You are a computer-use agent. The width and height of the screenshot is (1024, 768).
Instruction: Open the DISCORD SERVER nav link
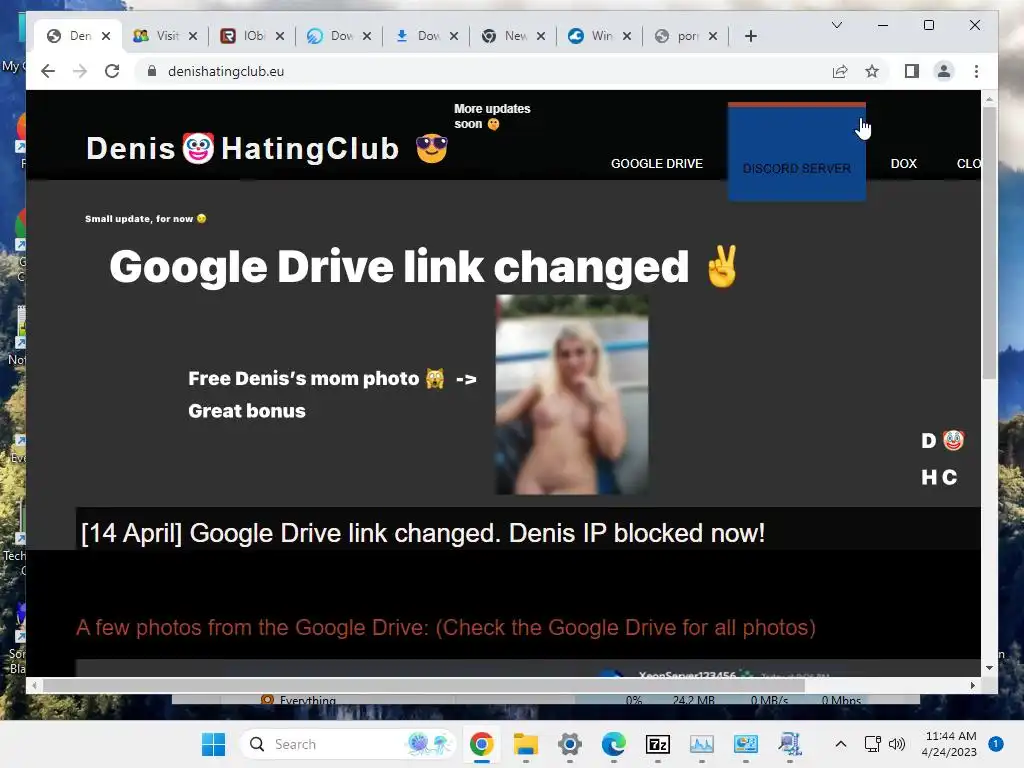(x=797, y=168)
